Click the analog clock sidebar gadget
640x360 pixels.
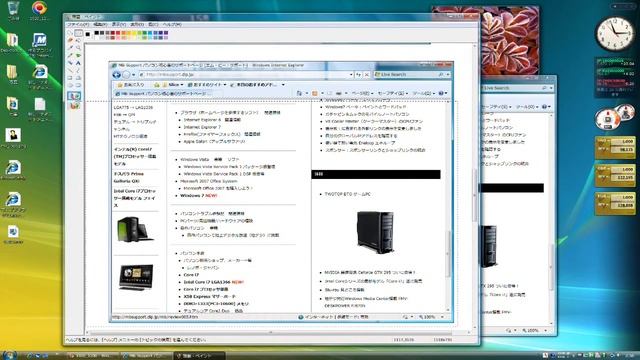[615, 33]
